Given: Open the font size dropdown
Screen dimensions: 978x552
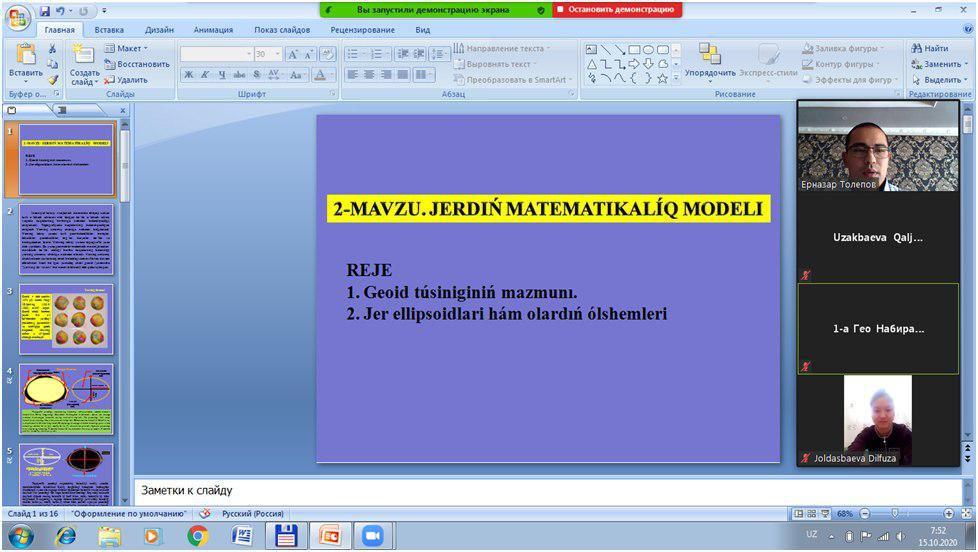Looking at the screenshot, I should pyautogui.click(x=277, y=54).
